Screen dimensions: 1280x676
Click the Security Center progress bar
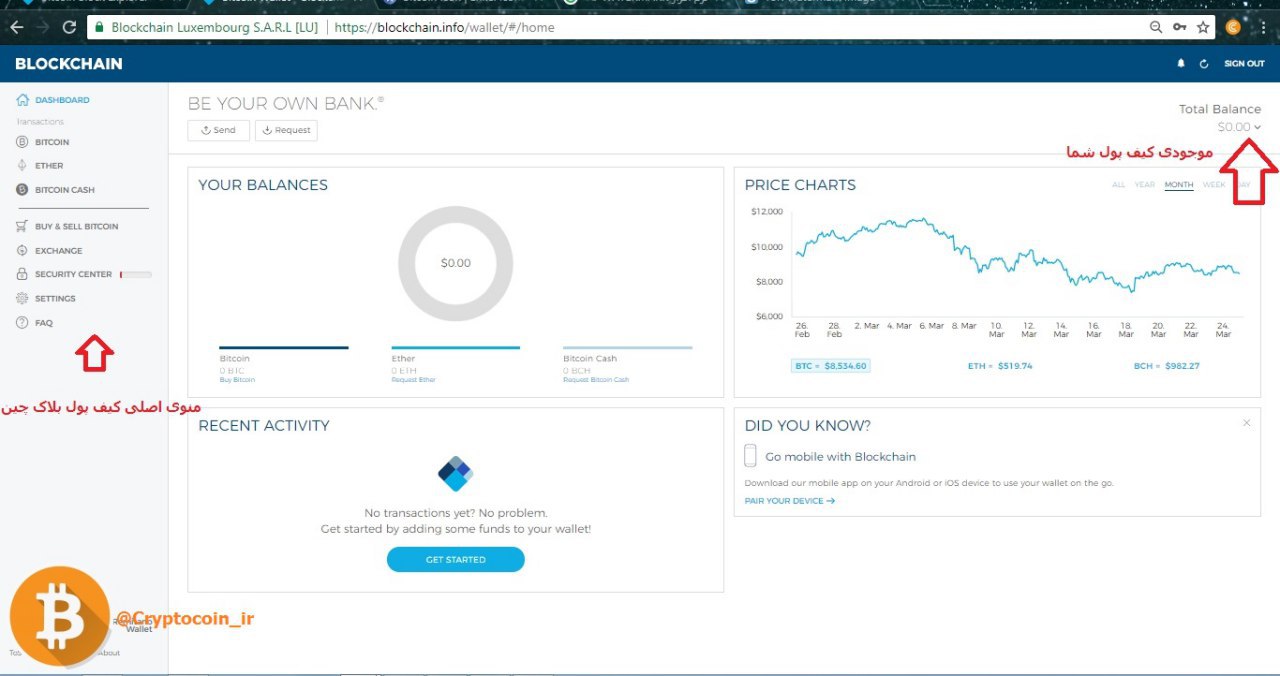136,274
